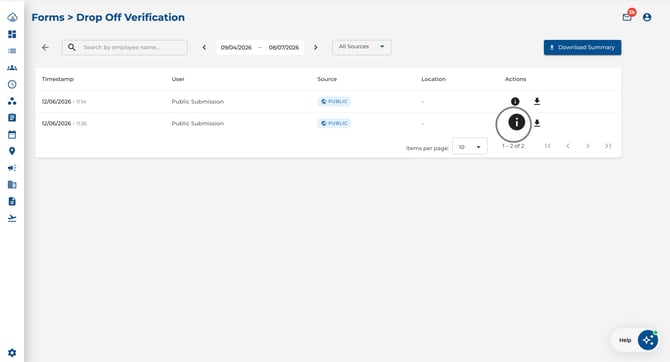
Task: View info for the 11:14 submission
Action: click(x=515, y=101)
